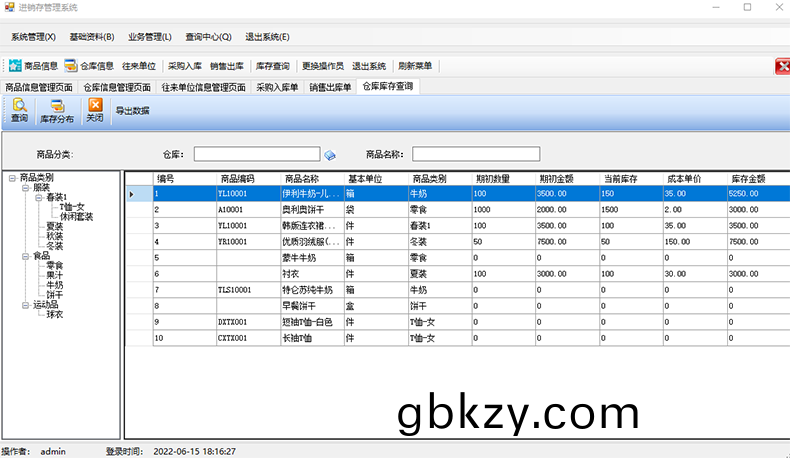Switch to 商品信息管理页面 tab
790x458 pixels.
[x=39, y=87]
